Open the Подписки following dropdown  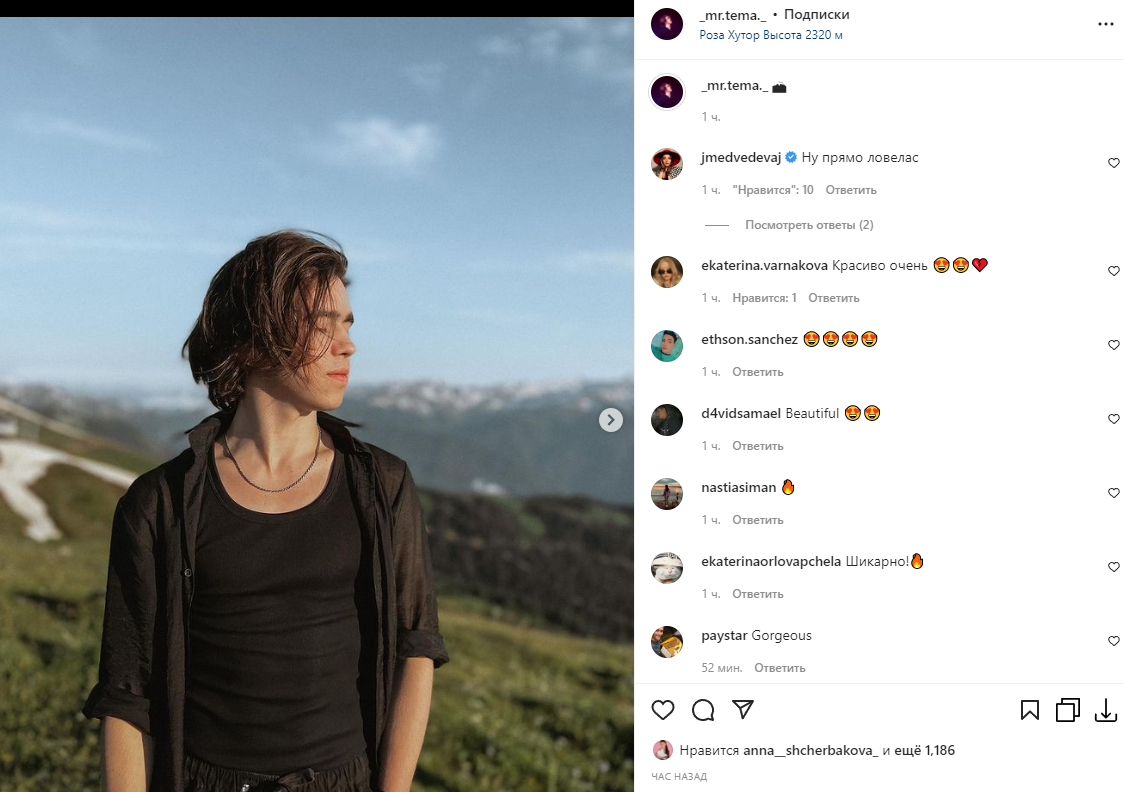816,15
